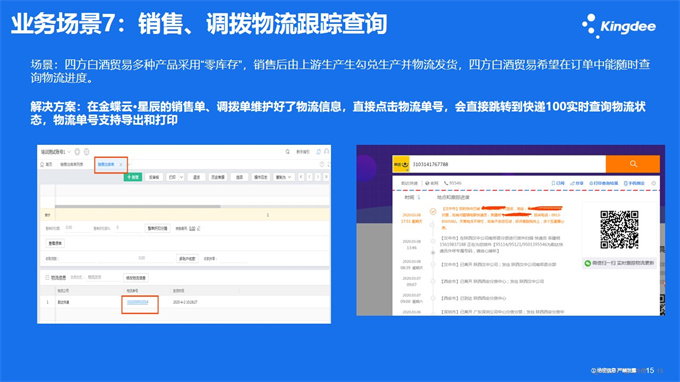The height and width of the screenshot is (382, 680).
Task: Click the phone icon beside 95546
Action: [446, 183]
